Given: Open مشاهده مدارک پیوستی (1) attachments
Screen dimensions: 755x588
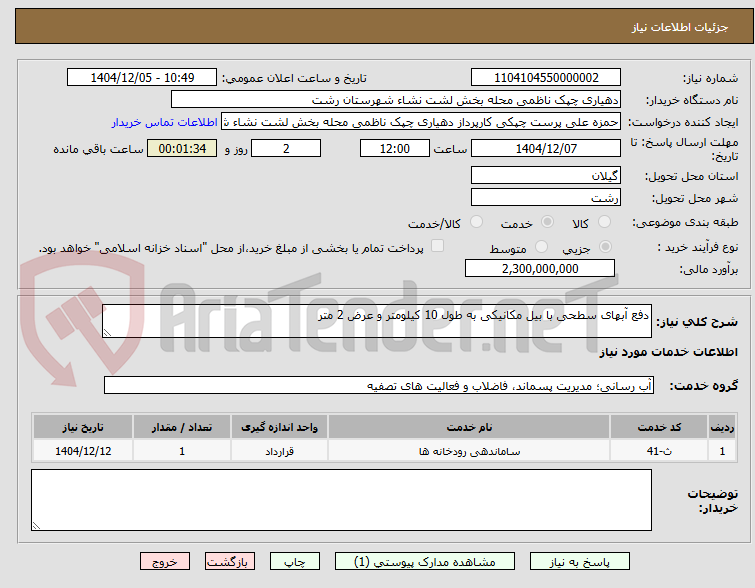Looking at the screenshot, I should 425,562.
